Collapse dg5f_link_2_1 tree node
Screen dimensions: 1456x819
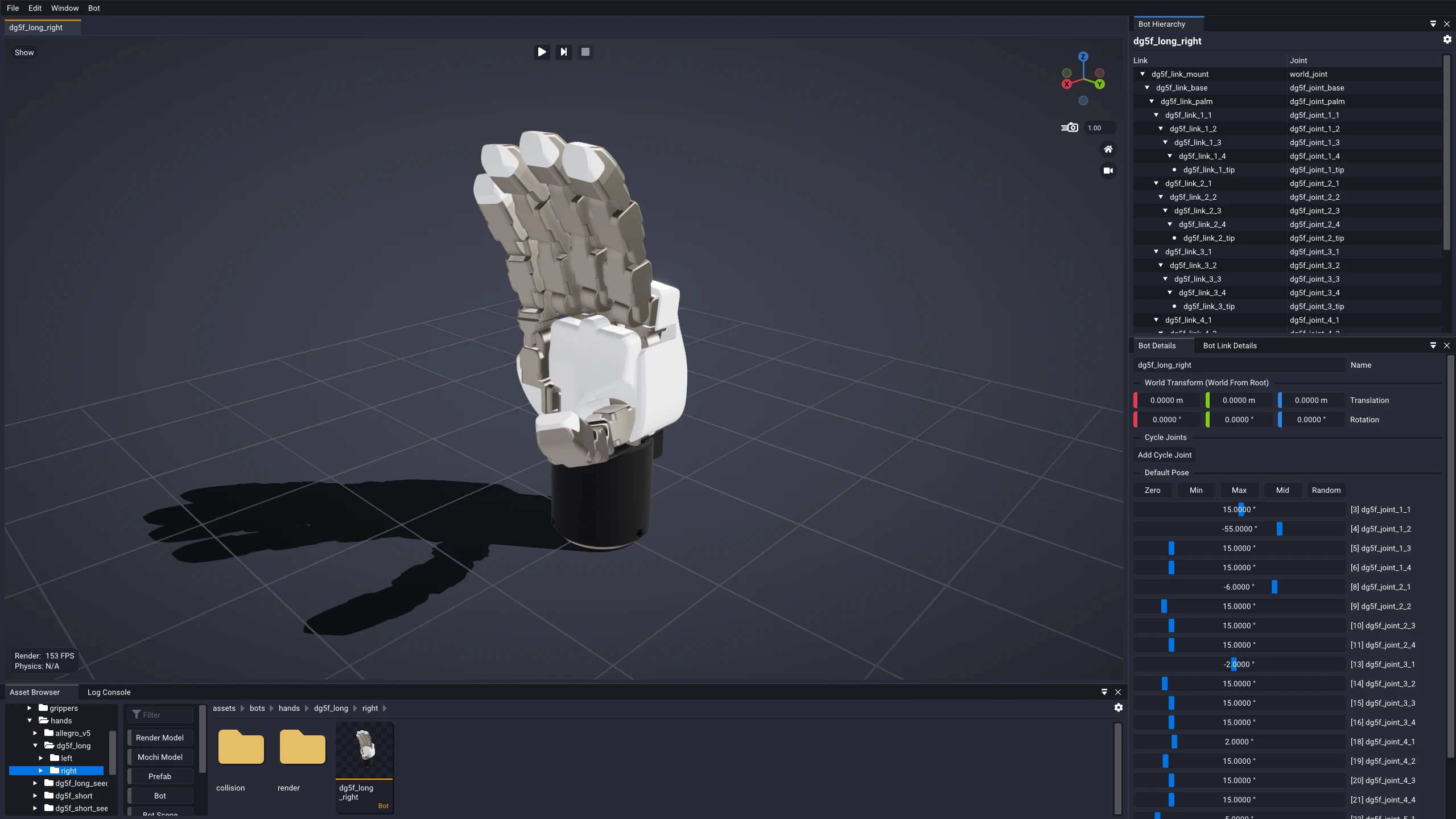1156,183
